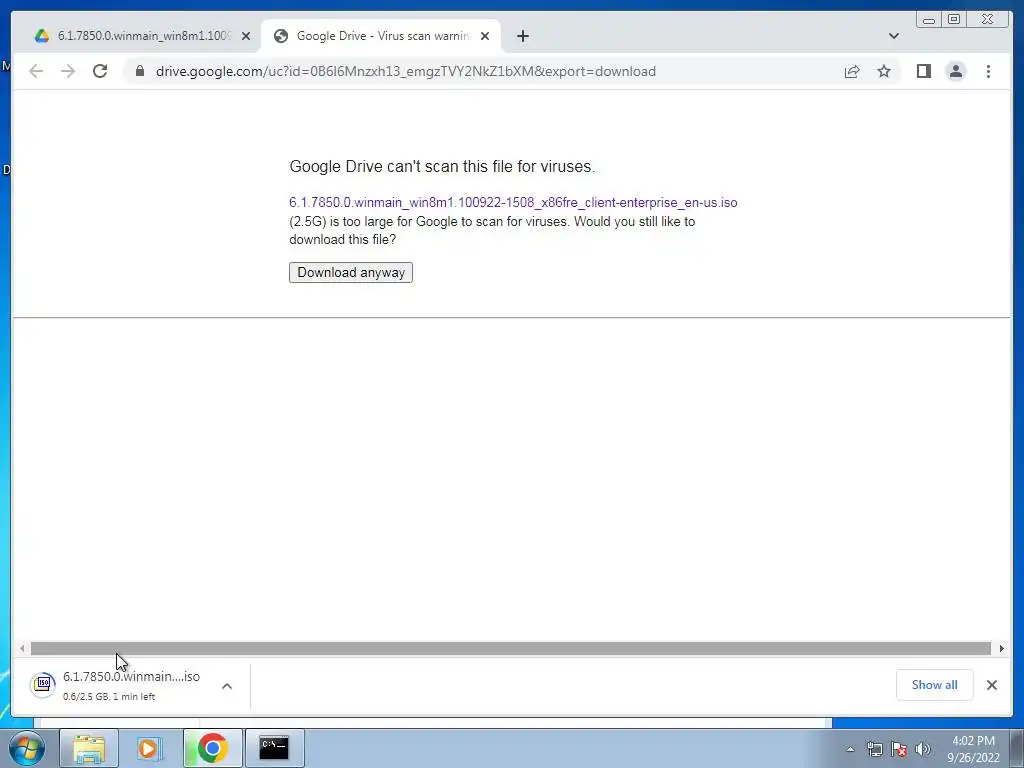The image size is (1024, 768).
Task: Bookmark this tab with star
Action: (884, 71)
